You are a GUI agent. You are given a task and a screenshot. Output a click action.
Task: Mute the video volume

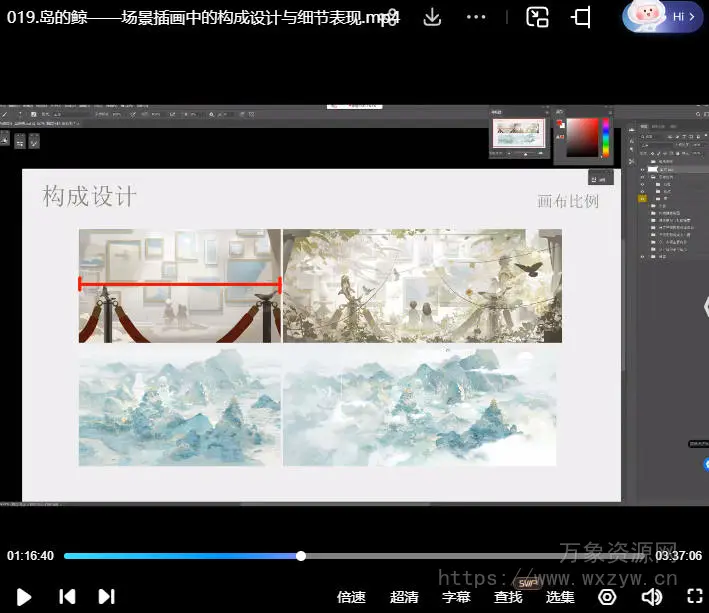651,597
